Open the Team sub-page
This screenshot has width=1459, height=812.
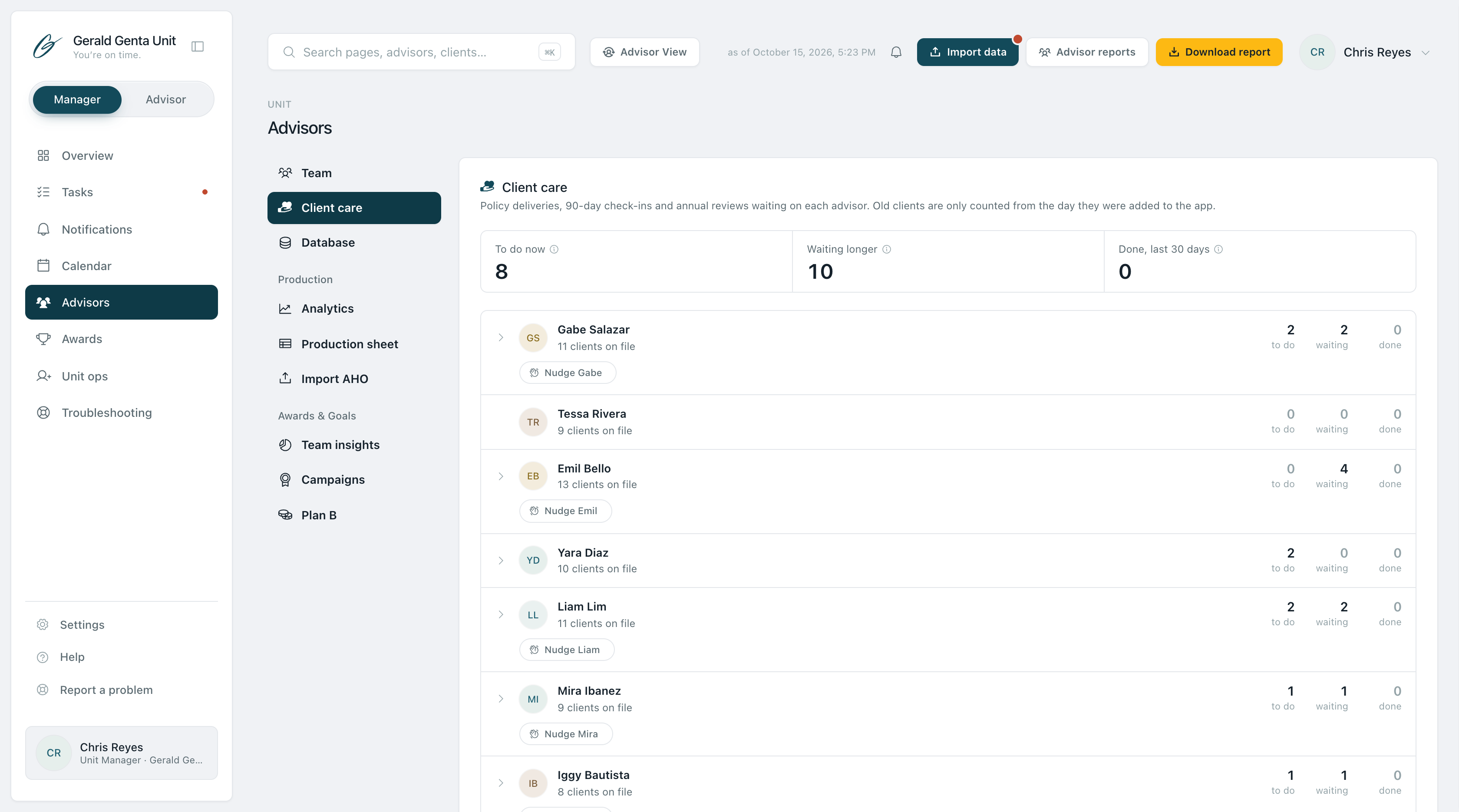pos(354,173)
